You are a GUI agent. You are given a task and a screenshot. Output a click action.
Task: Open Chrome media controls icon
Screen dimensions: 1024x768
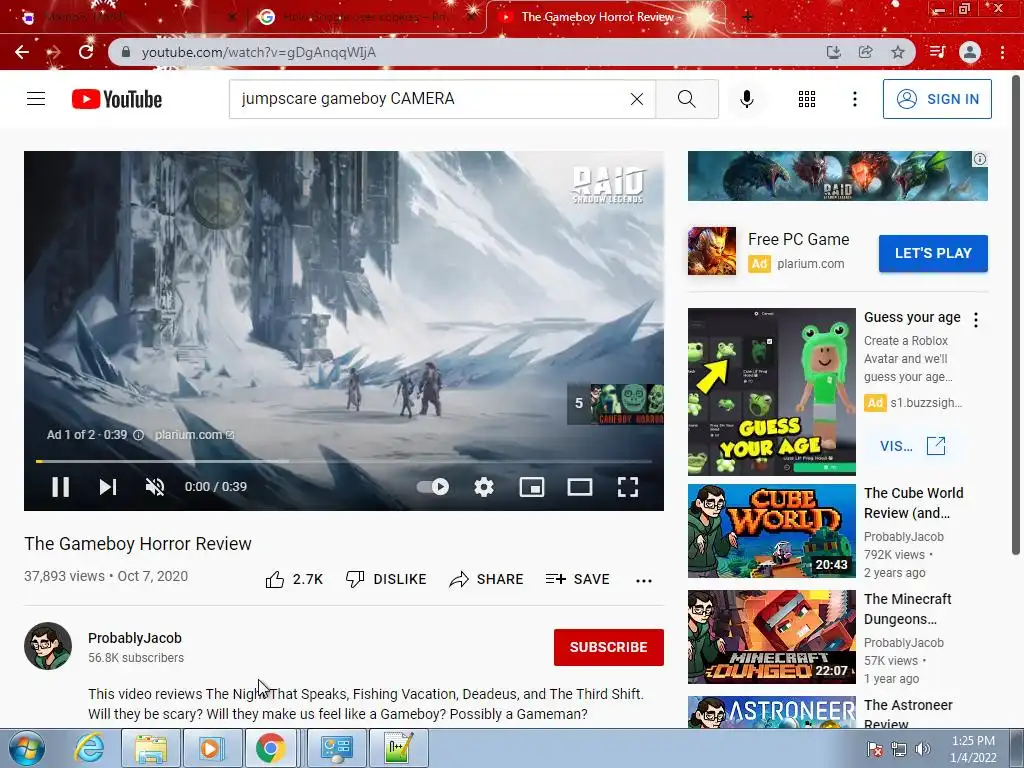[937, 52]
